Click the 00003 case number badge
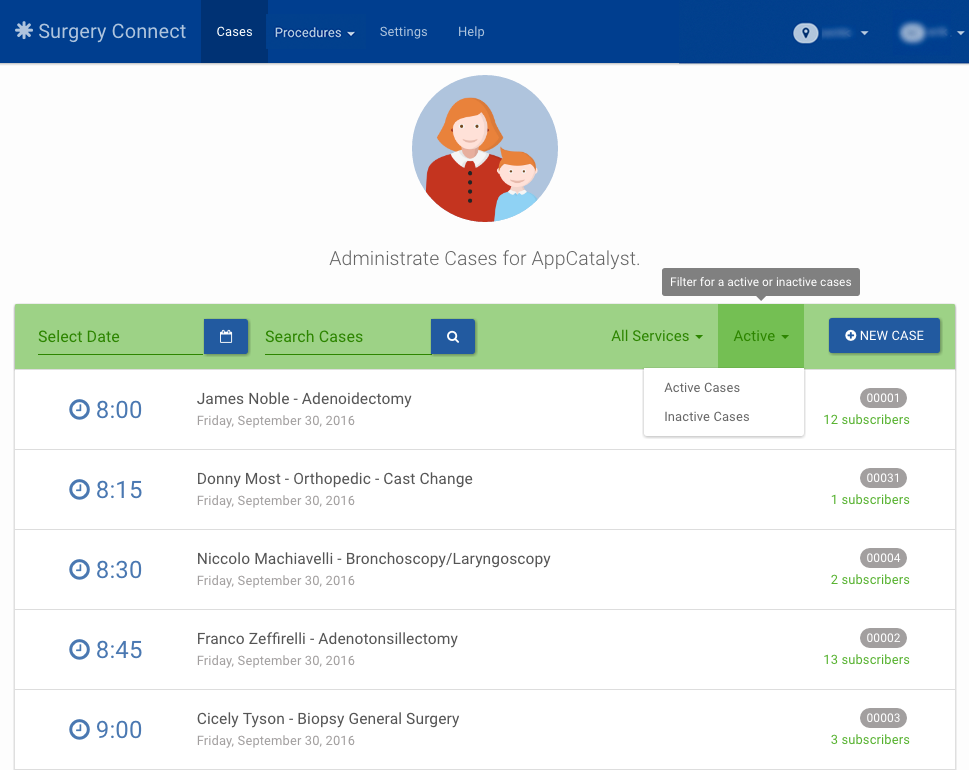969x770 pixels. click(x=883, y=718)
